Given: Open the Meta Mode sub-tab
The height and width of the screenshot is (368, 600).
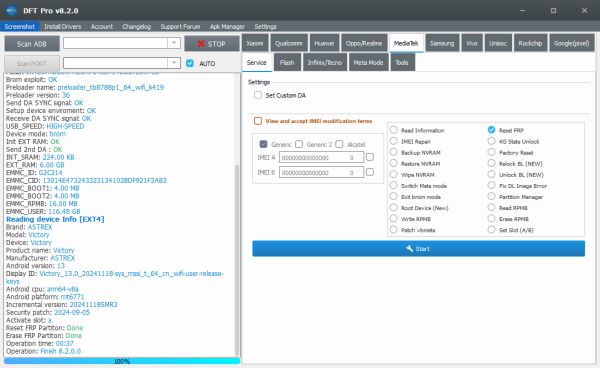Looking at the screenshot, I should tap(368, 62).
